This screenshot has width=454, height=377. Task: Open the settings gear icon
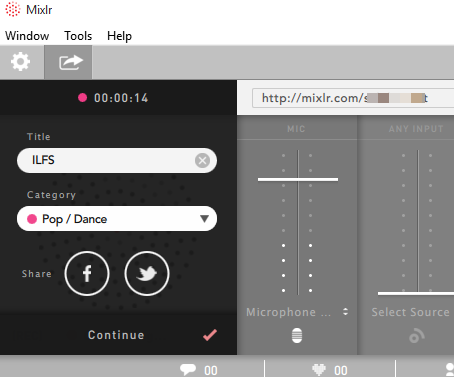coord(20,62)
